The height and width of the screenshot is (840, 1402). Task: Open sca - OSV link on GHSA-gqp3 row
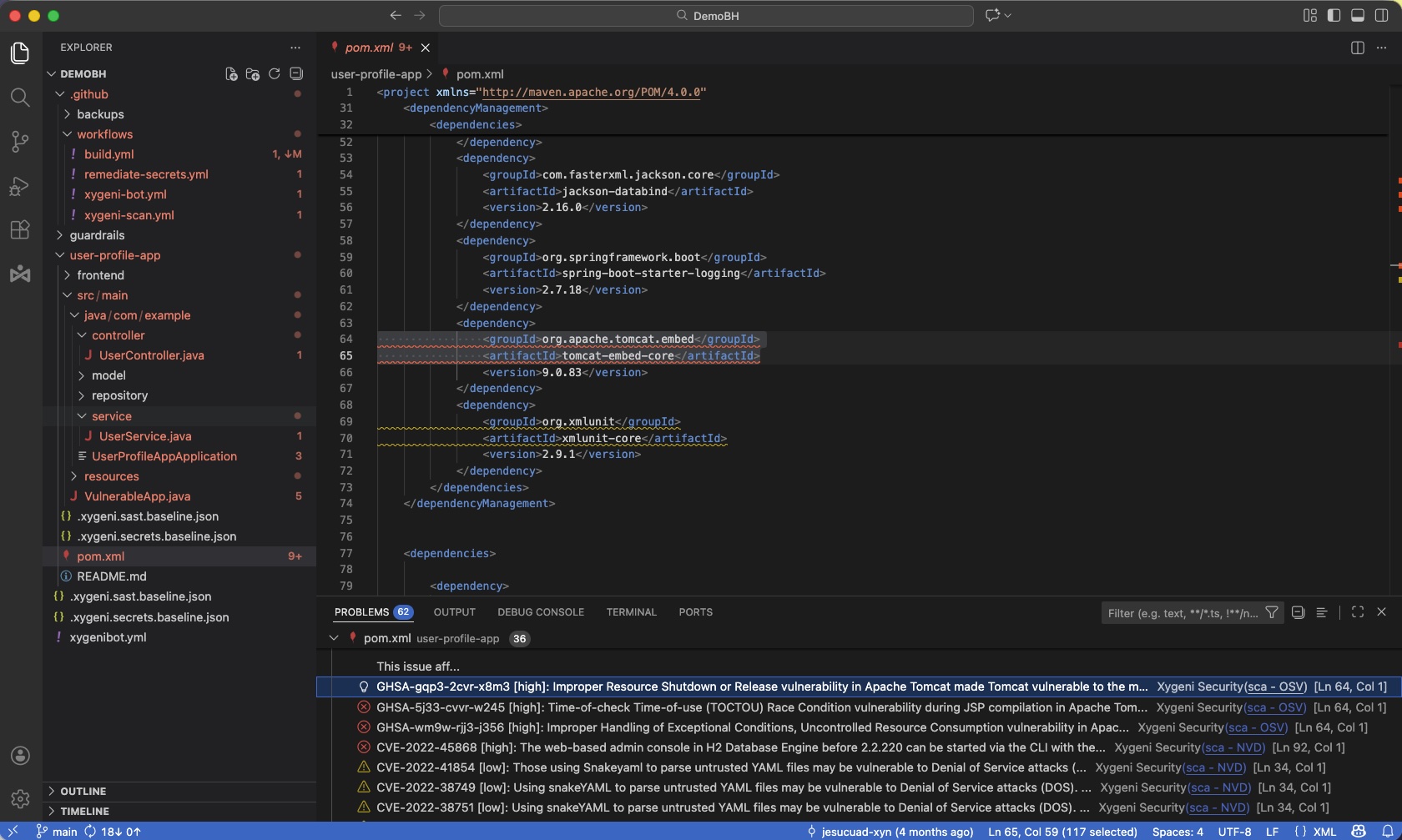pos(1275,687)
